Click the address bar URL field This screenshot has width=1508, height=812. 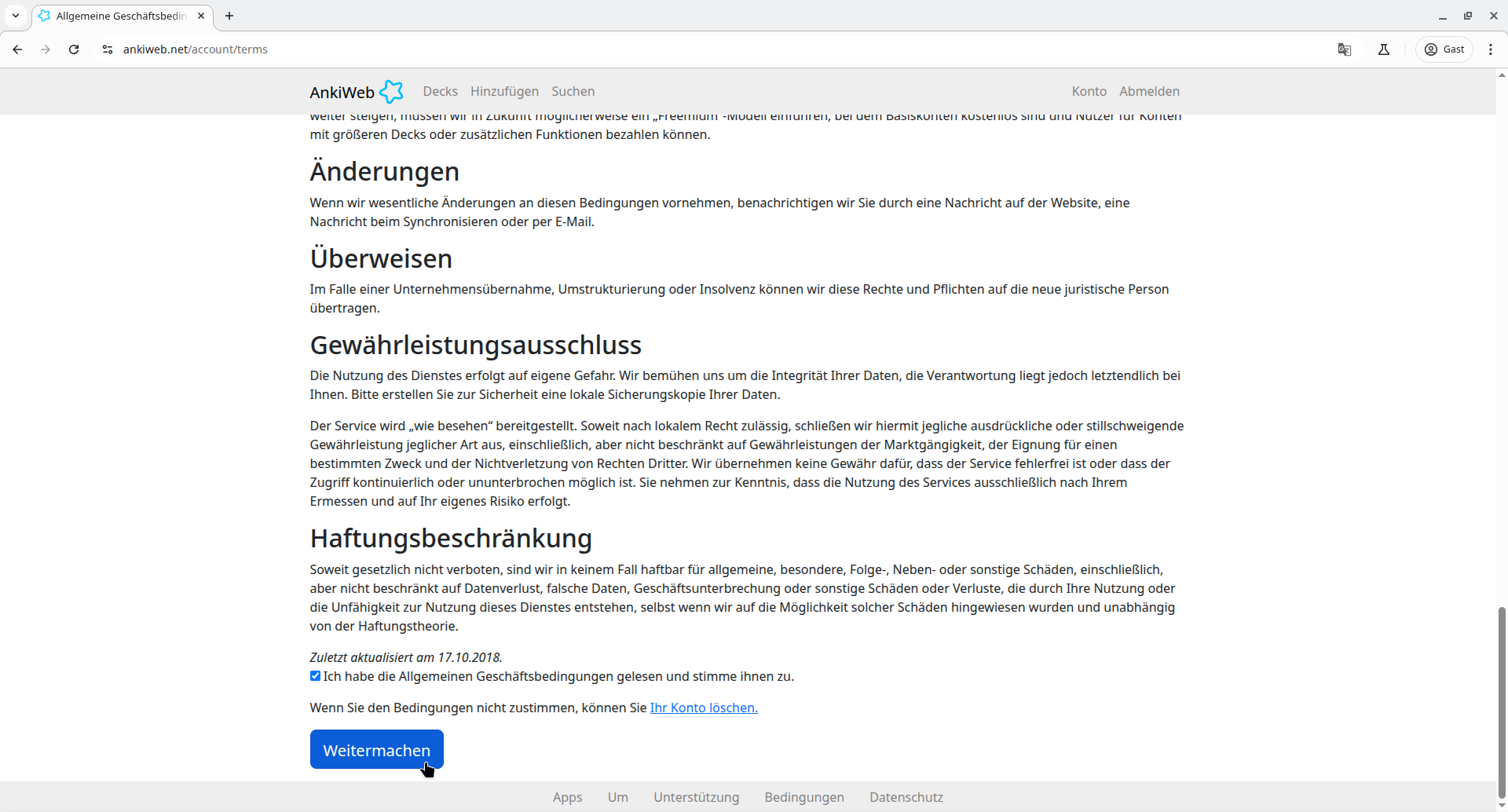(x=707, y=49)
